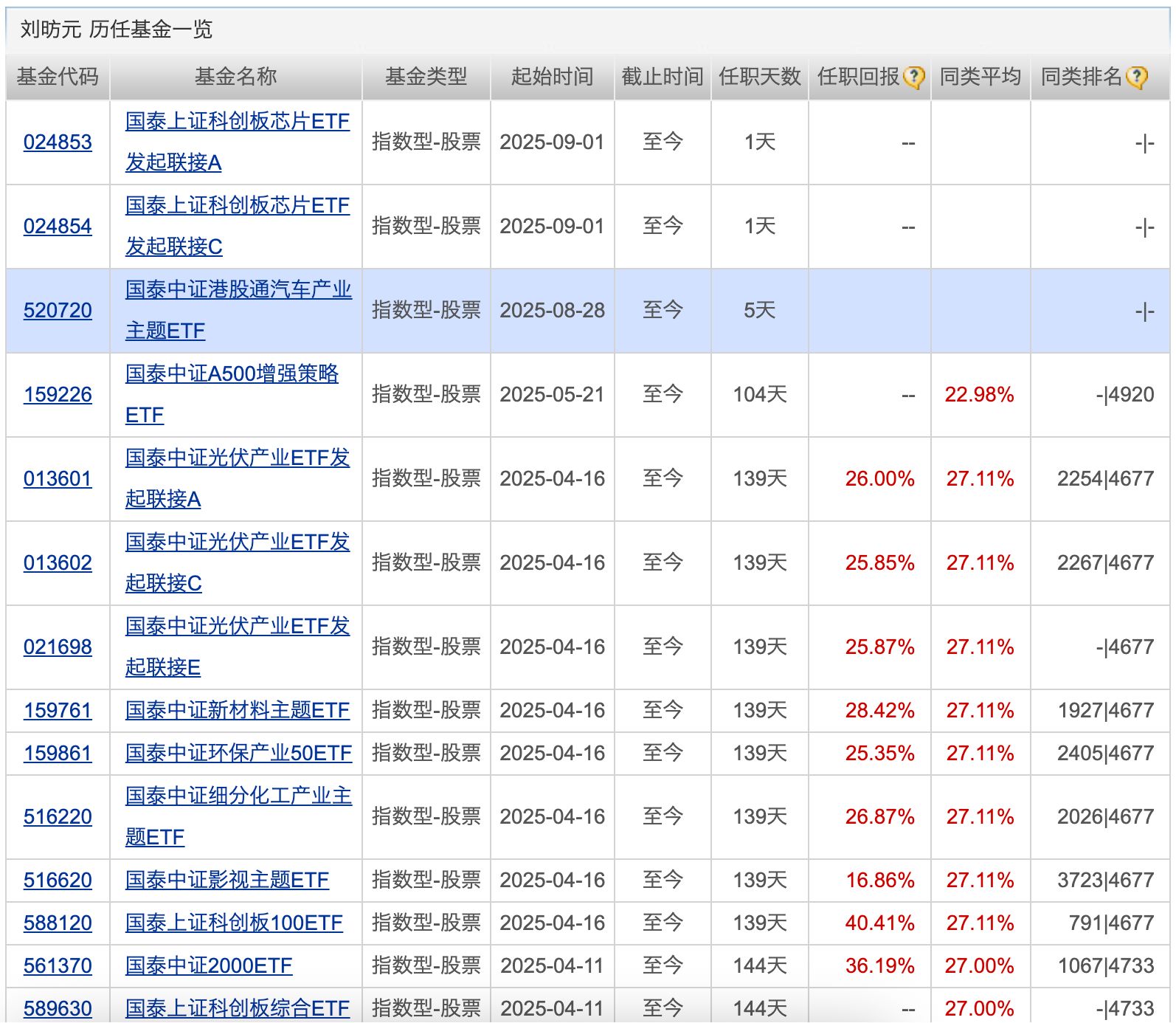The width and height of the screenshot is (1176, 1023).
Task: Open fund code 024853 link
Action: (x=58, y=142)
